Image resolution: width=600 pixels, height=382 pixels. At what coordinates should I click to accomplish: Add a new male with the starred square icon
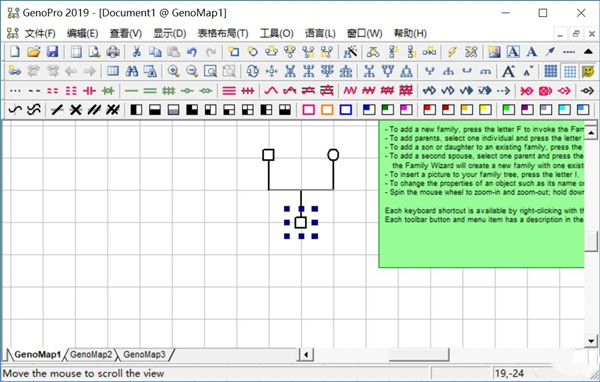click(233, 52)
